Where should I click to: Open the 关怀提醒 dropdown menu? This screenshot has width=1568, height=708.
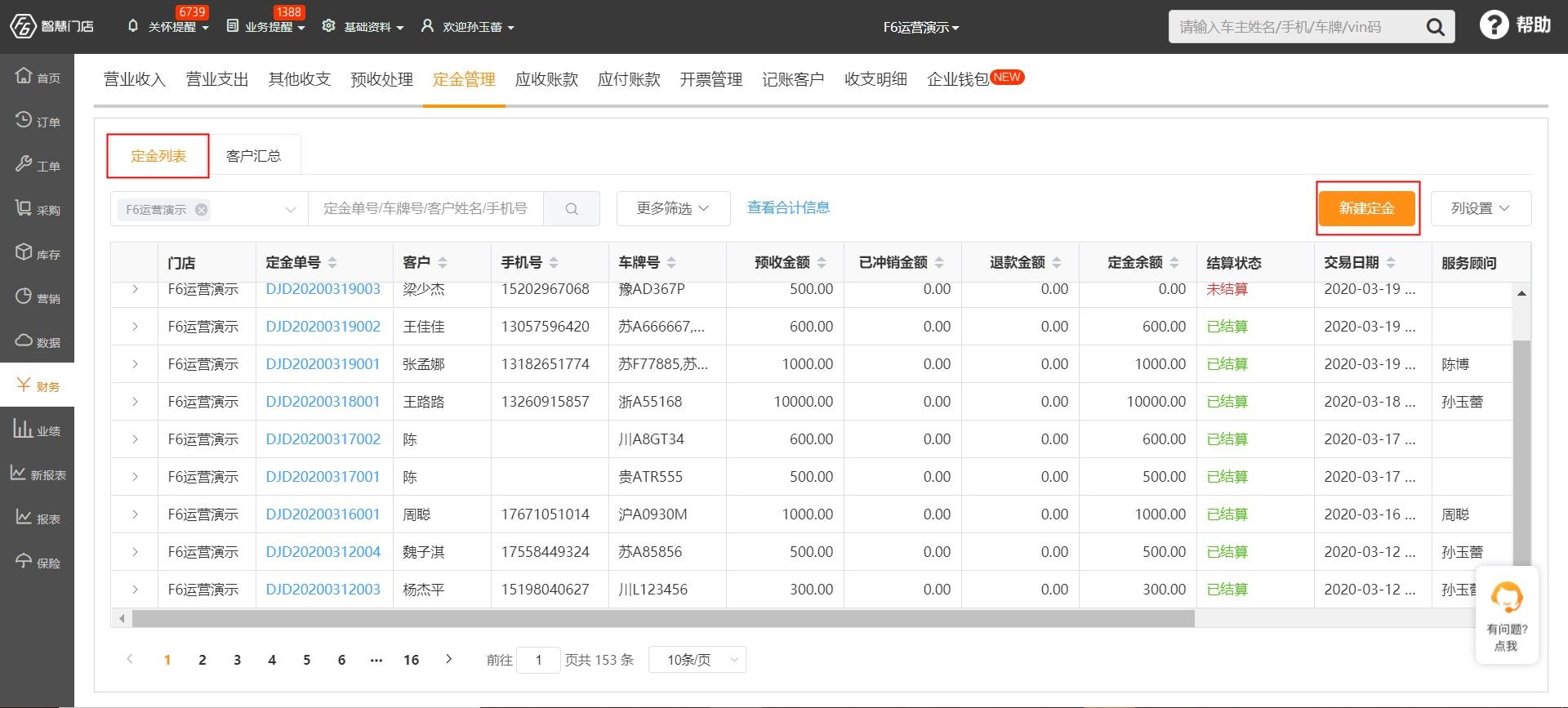pos(167,27)
